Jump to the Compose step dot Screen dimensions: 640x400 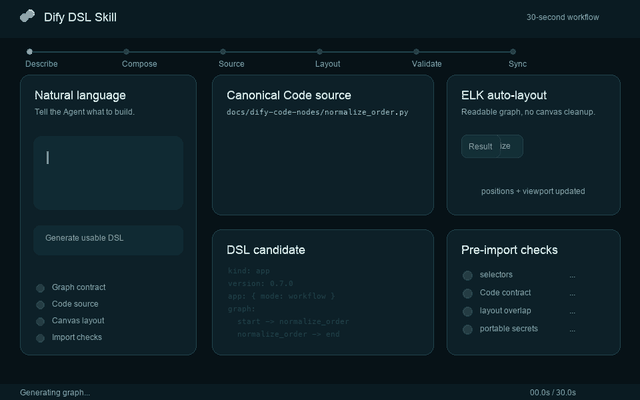(x=126, y=51)
